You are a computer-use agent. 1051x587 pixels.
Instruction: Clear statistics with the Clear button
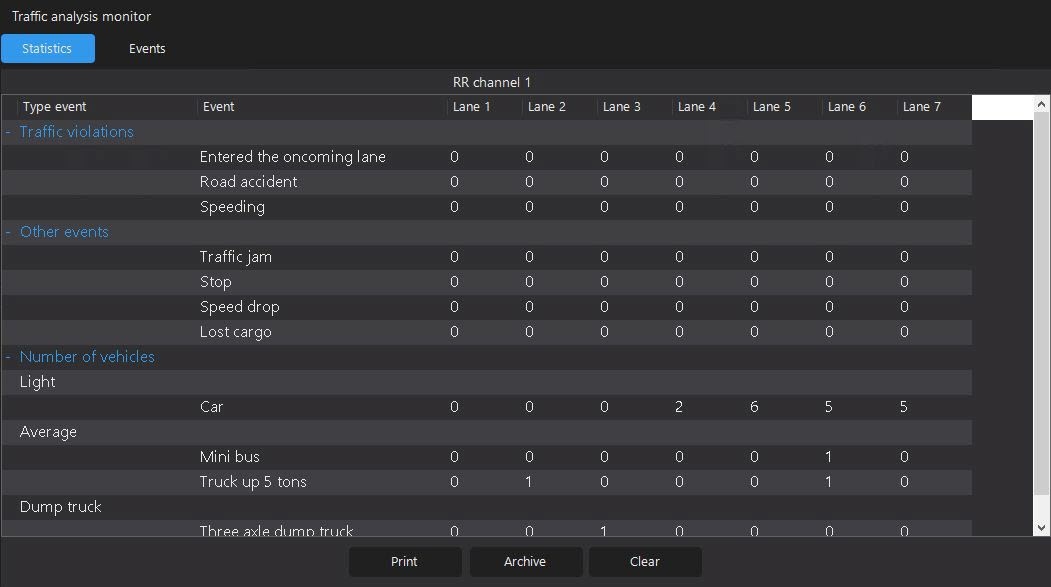645,562
